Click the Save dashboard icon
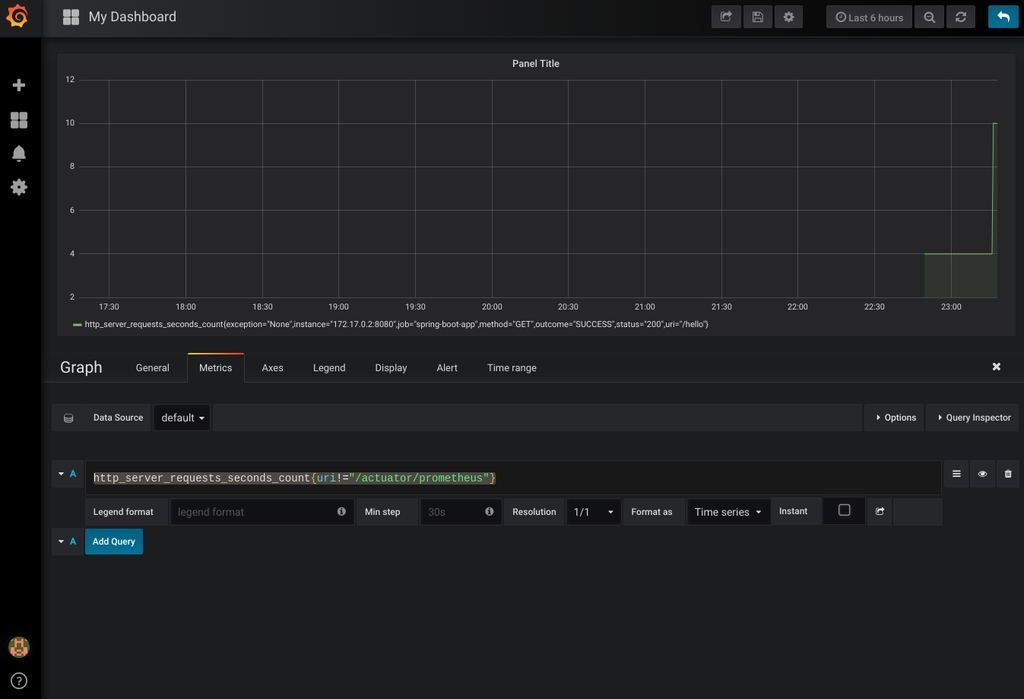This screenshot has height=699, width=1024. 758,17
